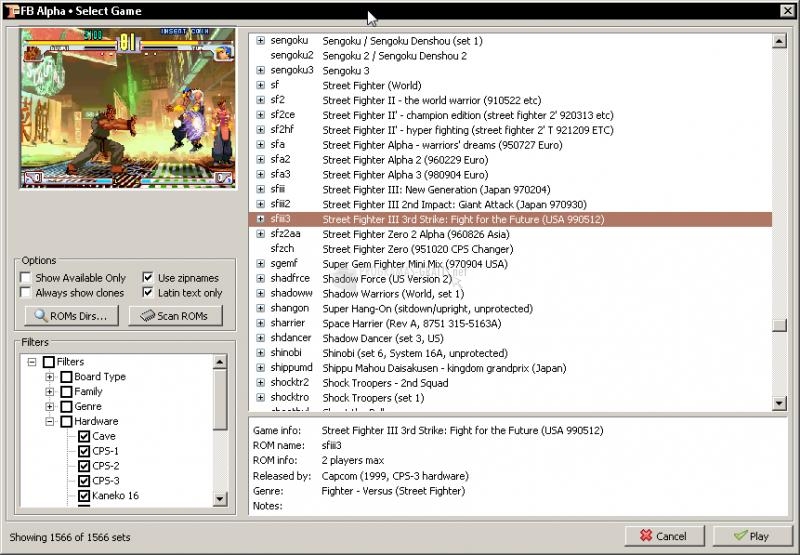Select Sengoku 2 / Sengoku Denshou 2

[x=394, y=56]
